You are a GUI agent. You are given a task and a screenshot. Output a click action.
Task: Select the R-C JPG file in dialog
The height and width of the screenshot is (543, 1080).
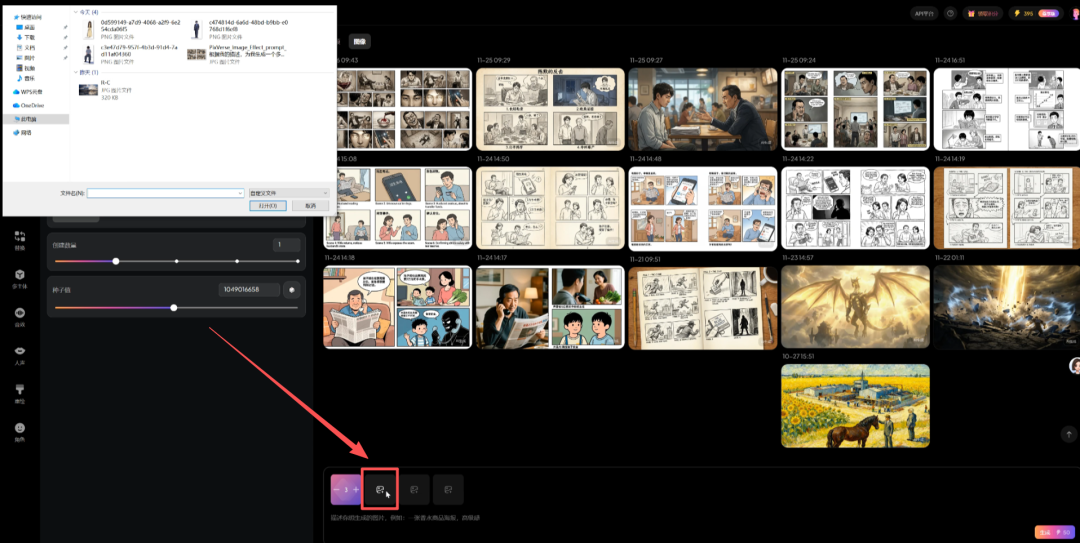(98, 90)
